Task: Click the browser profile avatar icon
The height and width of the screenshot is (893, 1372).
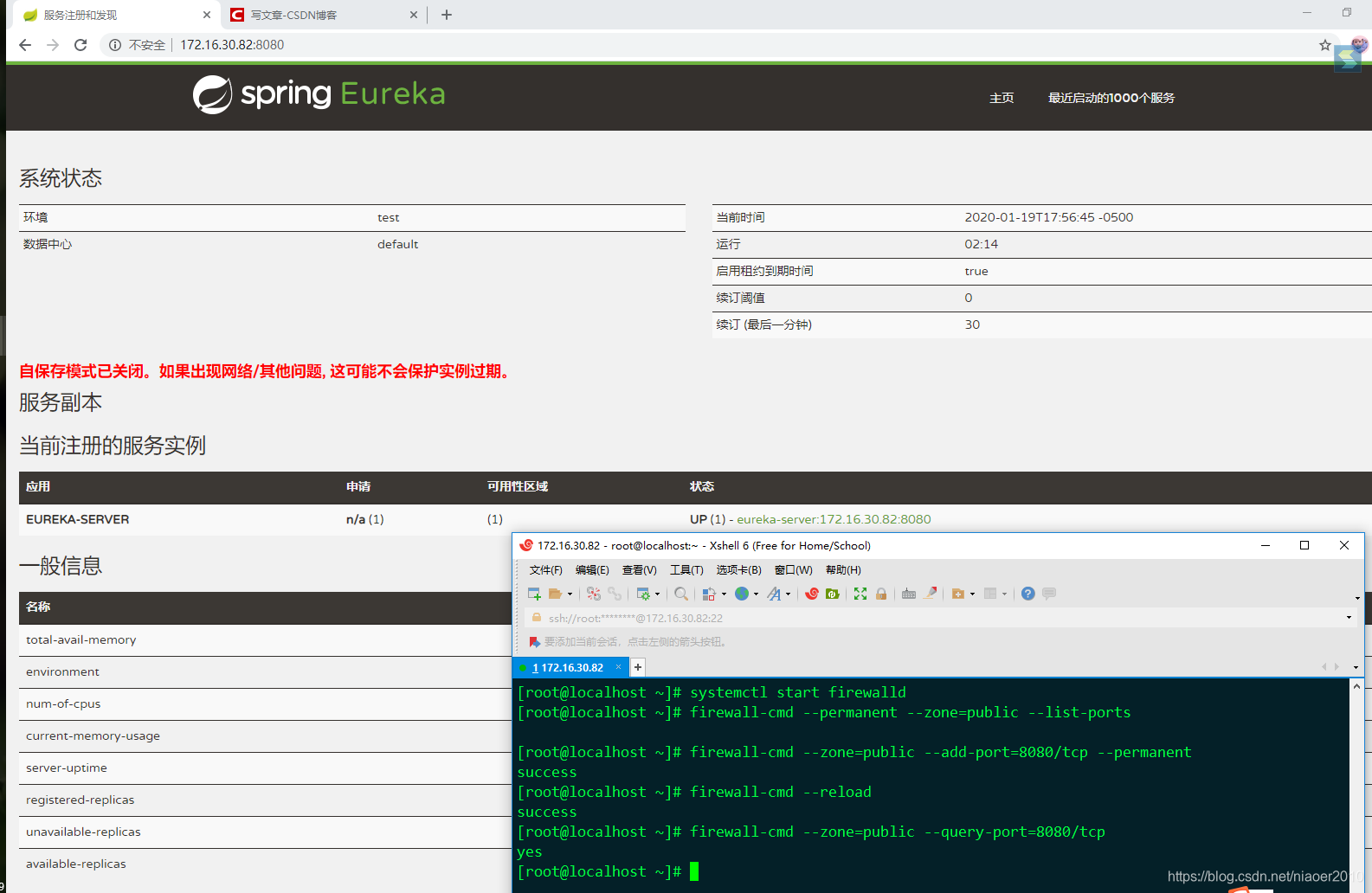Action: click(x=1359, y=45)
